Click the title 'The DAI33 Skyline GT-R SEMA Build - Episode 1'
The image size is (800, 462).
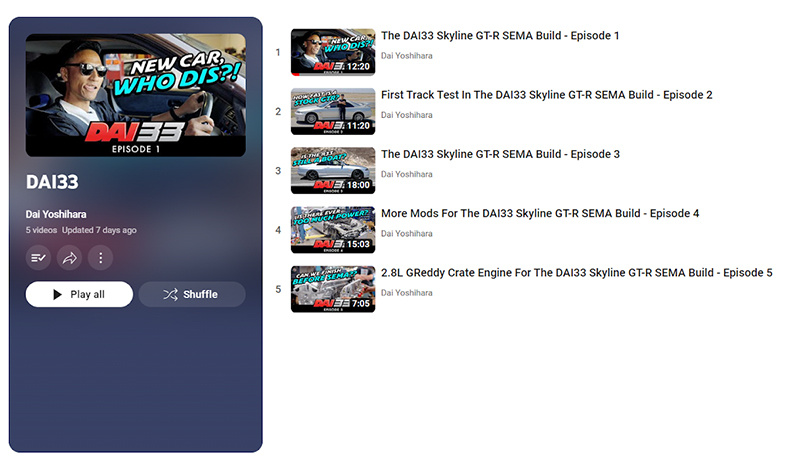point(500,36)
